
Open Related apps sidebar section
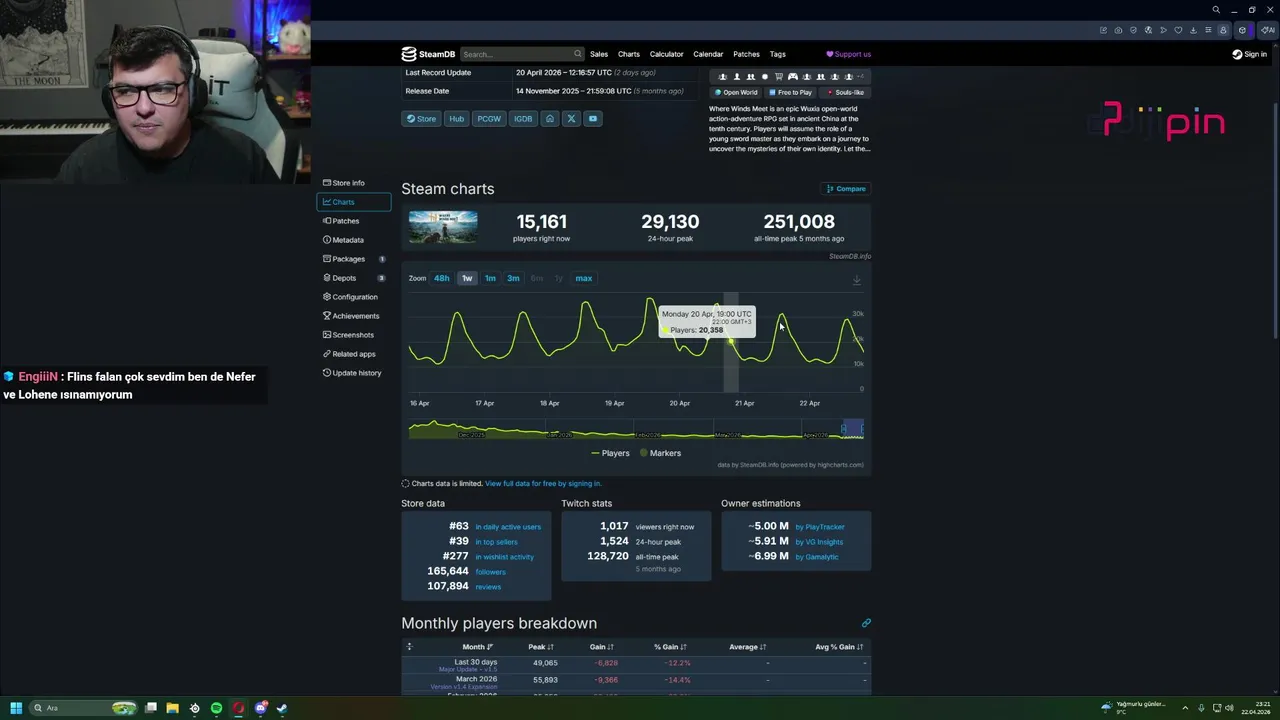pos(349,354)
